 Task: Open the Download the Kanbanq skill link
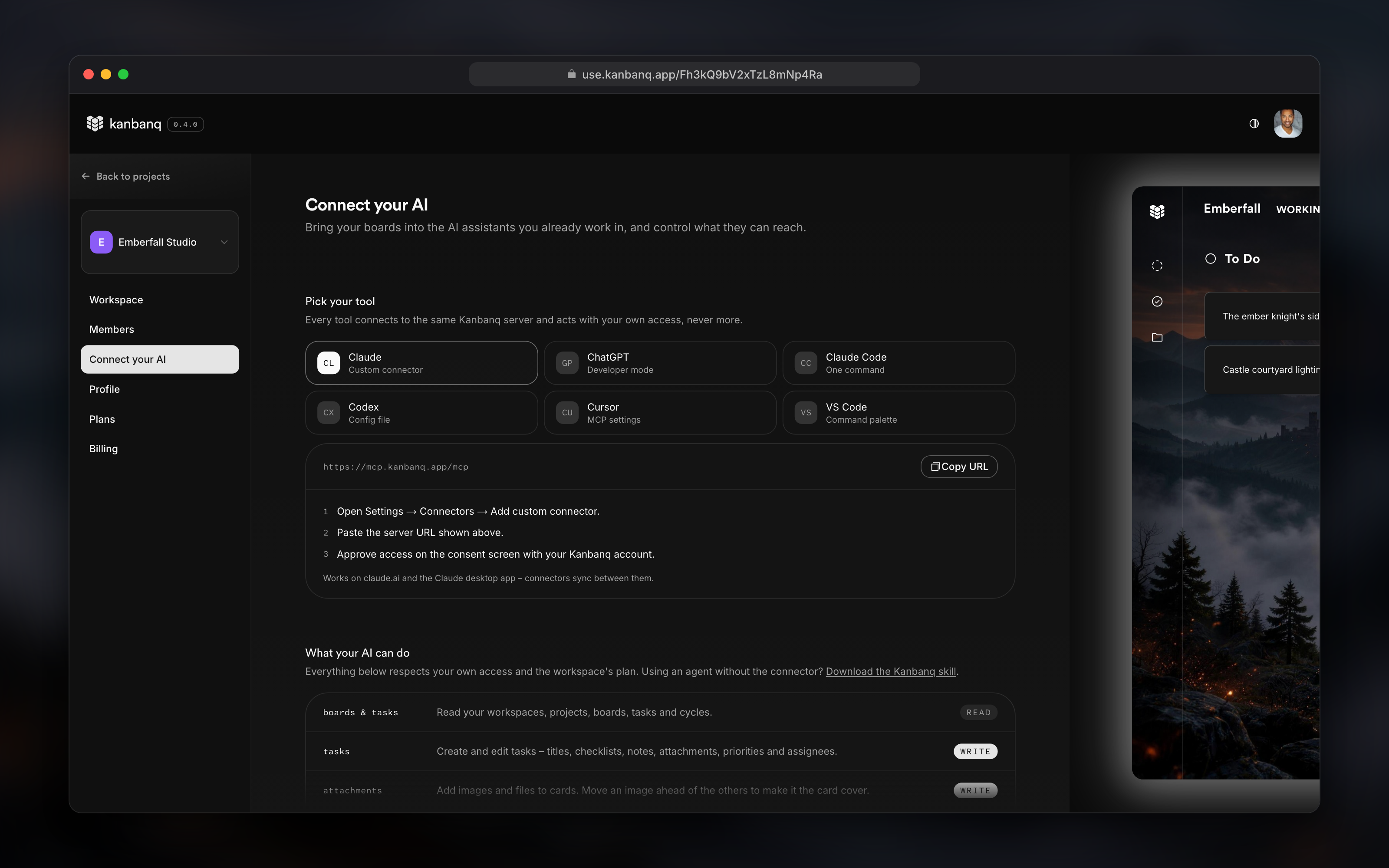tap(891, 671)
